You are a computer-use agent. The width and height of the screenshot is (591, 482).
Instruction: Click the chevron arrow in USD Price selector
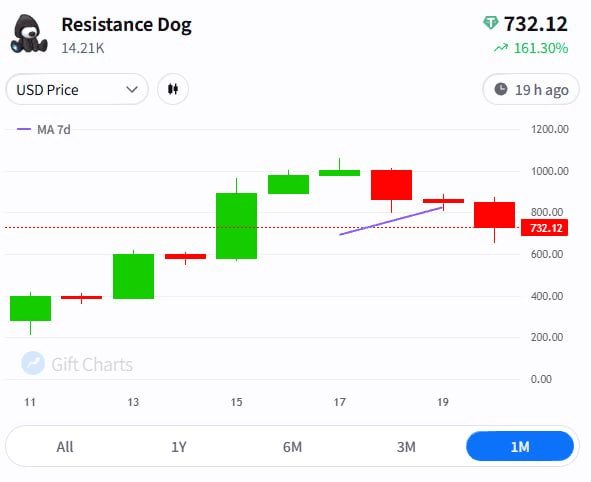[x=132, y=90]
